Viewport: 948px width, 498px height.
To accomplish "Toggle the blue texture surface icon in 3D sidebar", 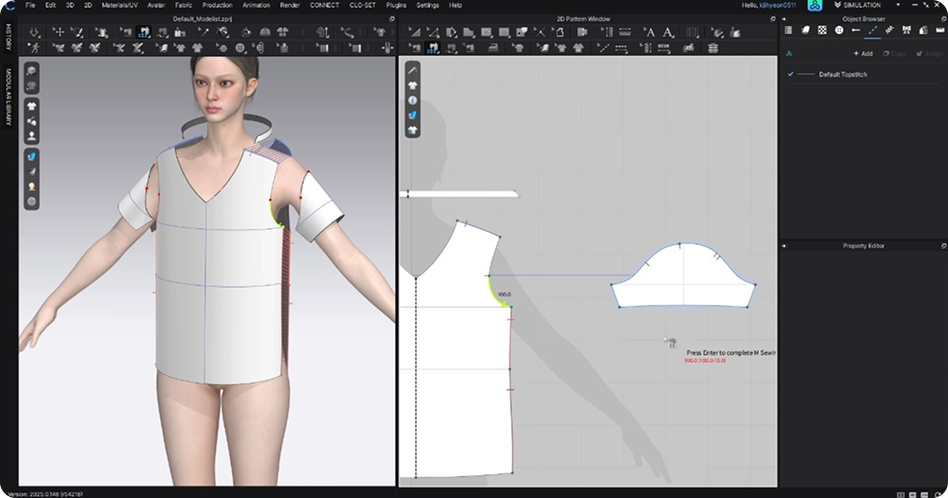I will click(32, 157).
